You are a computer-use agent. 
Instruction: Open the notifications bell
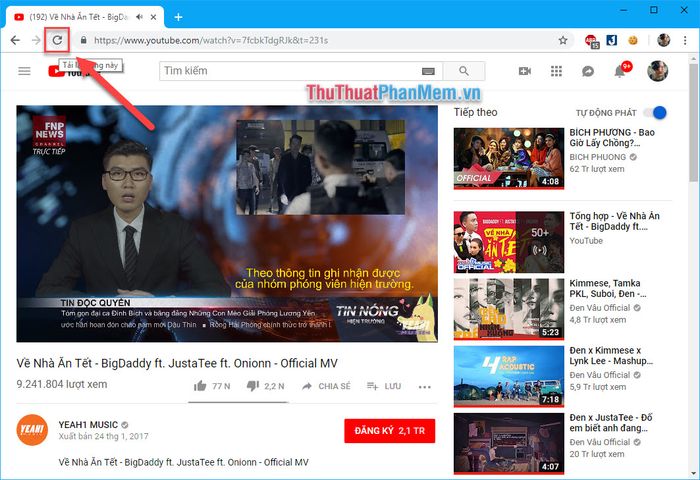tap(620, 71)
